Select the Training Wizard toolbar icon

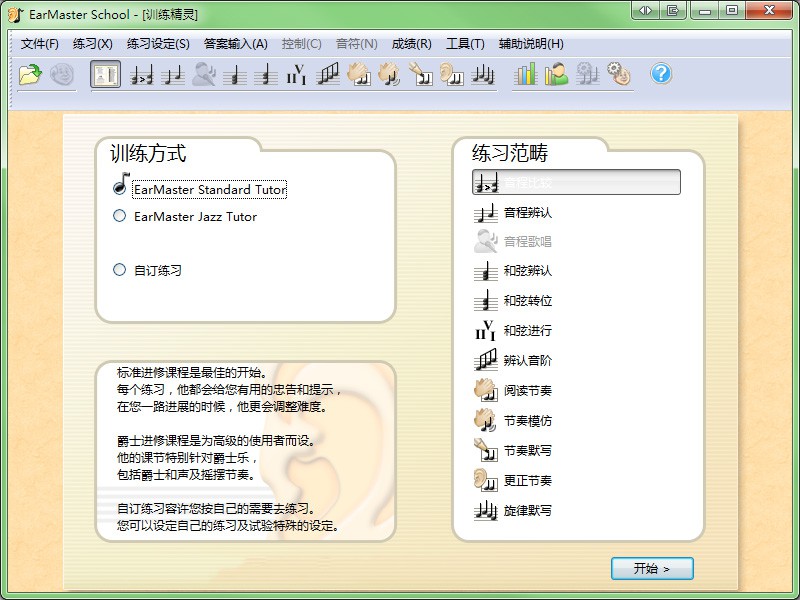click(x=106, y=74)
